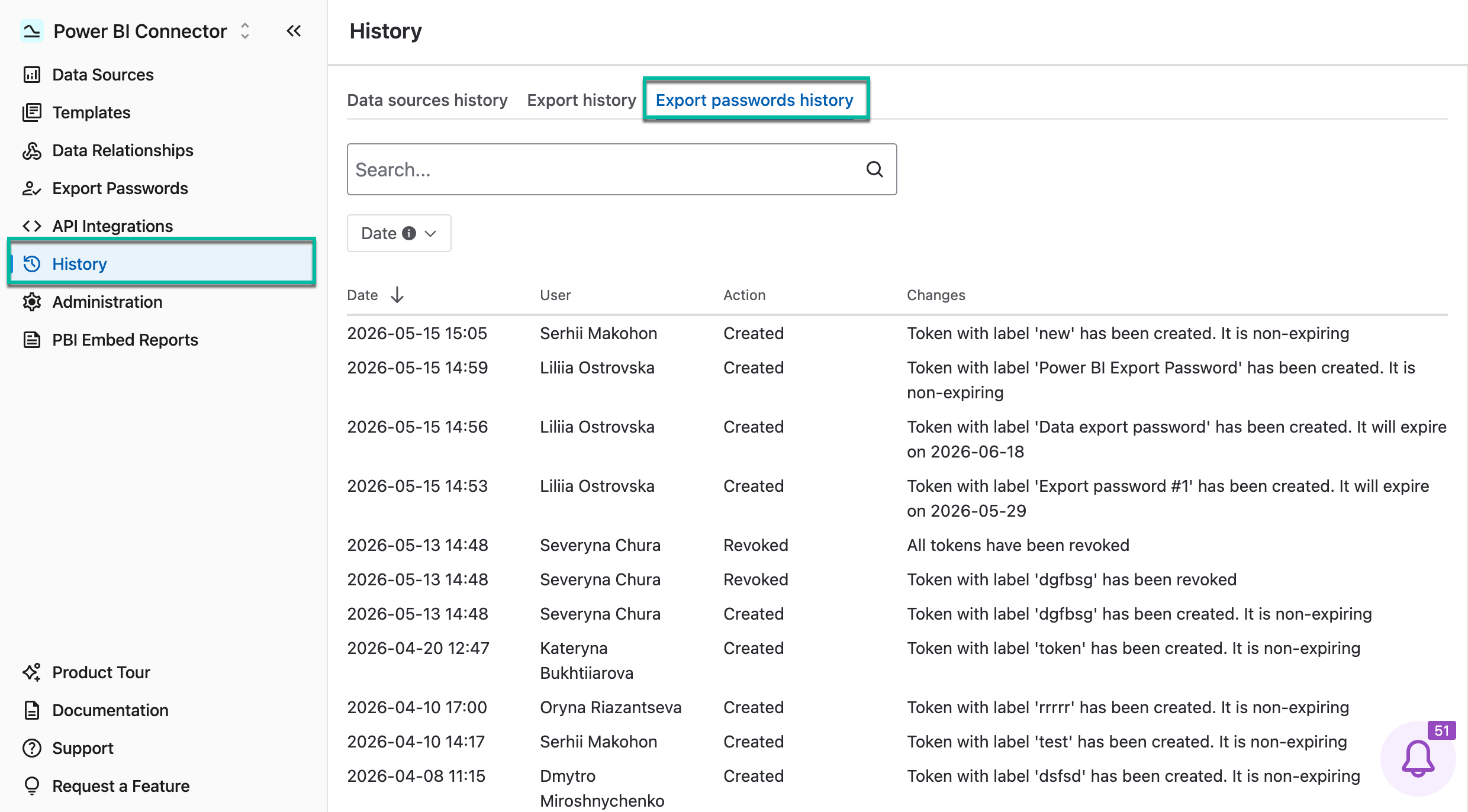Click the Administration gear icon
1468x812 pixels.
[x=32, y=302]
